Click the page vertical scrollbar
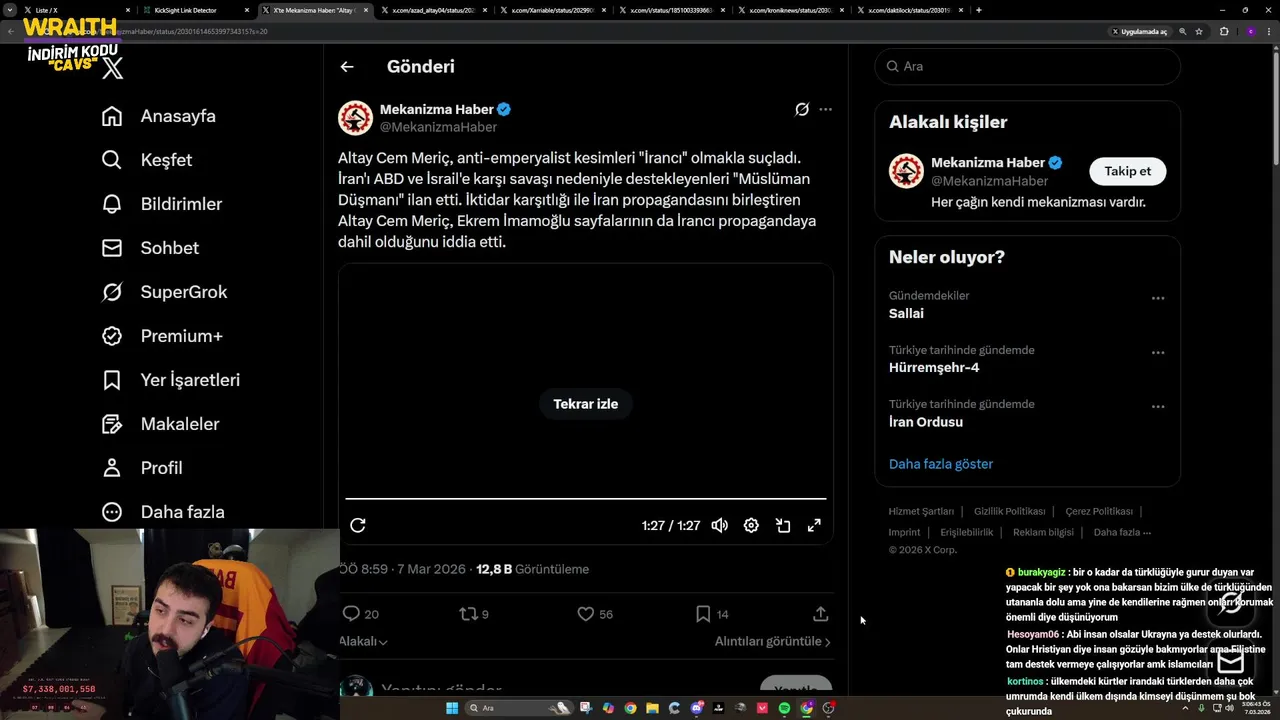Image resolution: width=1280 pixels, height=720 pixels. [1275, 110]
